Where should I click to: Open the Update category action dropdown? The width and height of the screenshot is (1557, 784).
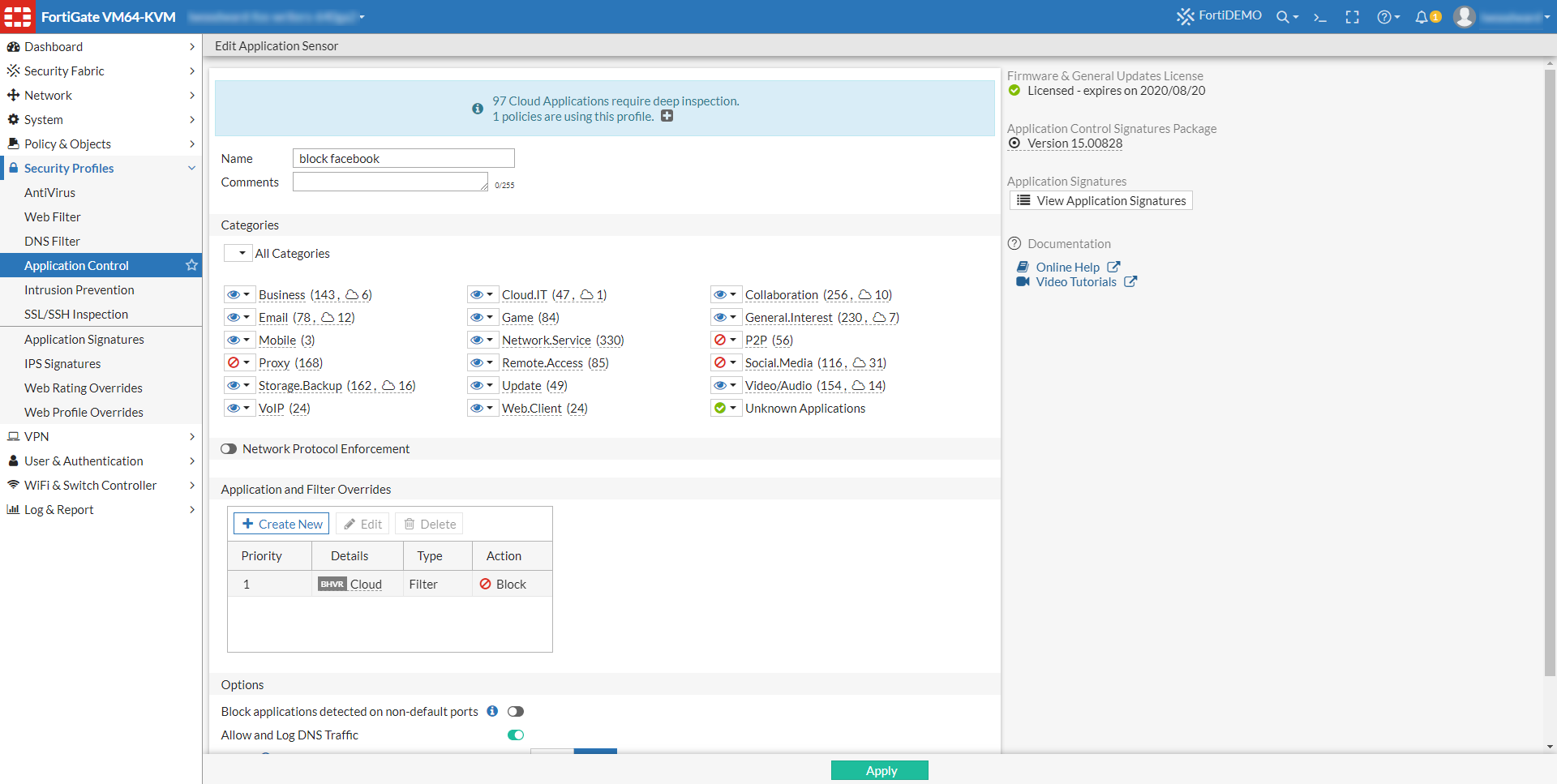(483, 385)
